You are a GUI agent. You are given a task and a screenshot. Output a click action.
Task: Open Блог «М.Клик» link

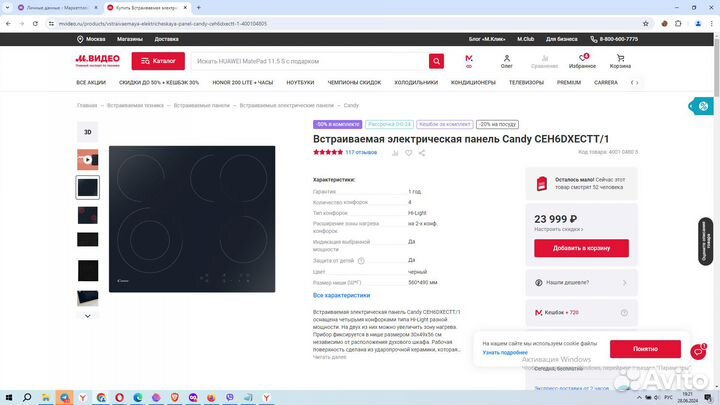tap(487, 39)
